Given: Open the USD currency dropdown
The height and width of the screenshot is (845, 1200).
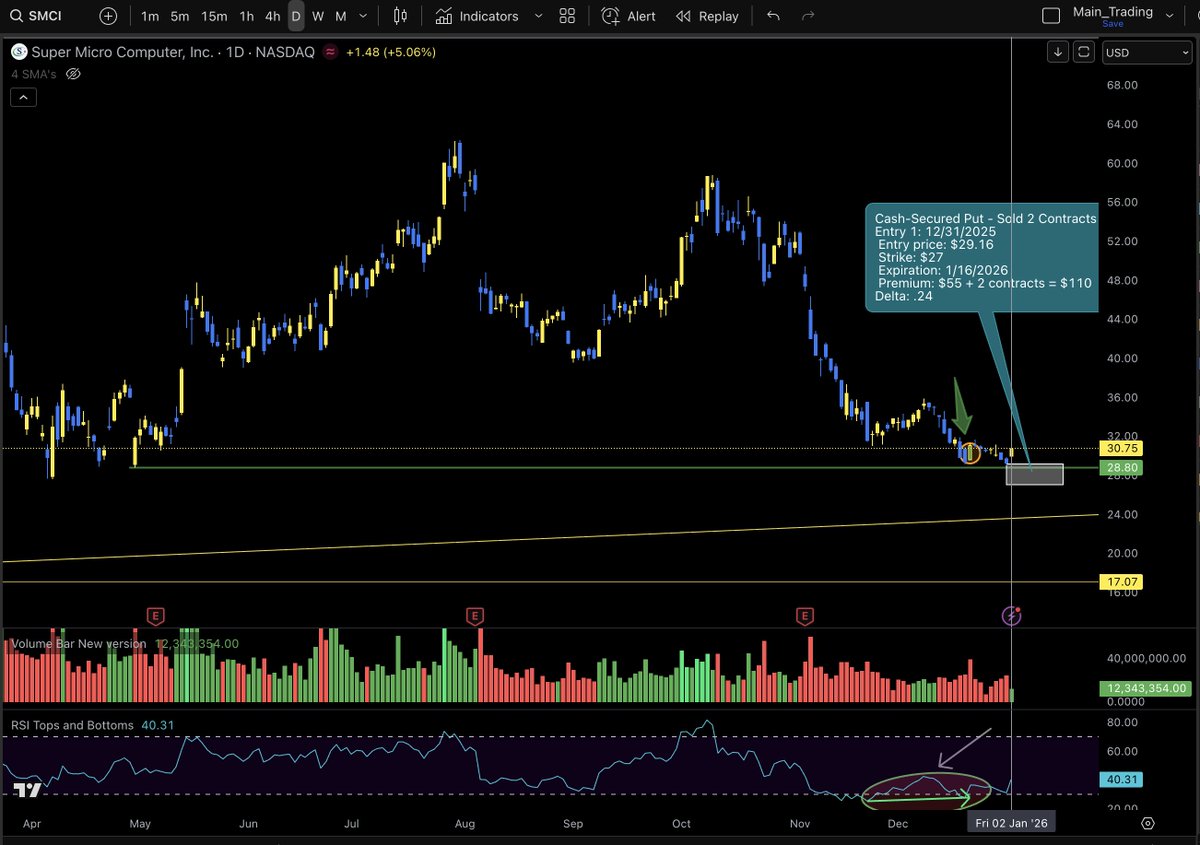Looking at the screenshot, I should click(1147, 52).
